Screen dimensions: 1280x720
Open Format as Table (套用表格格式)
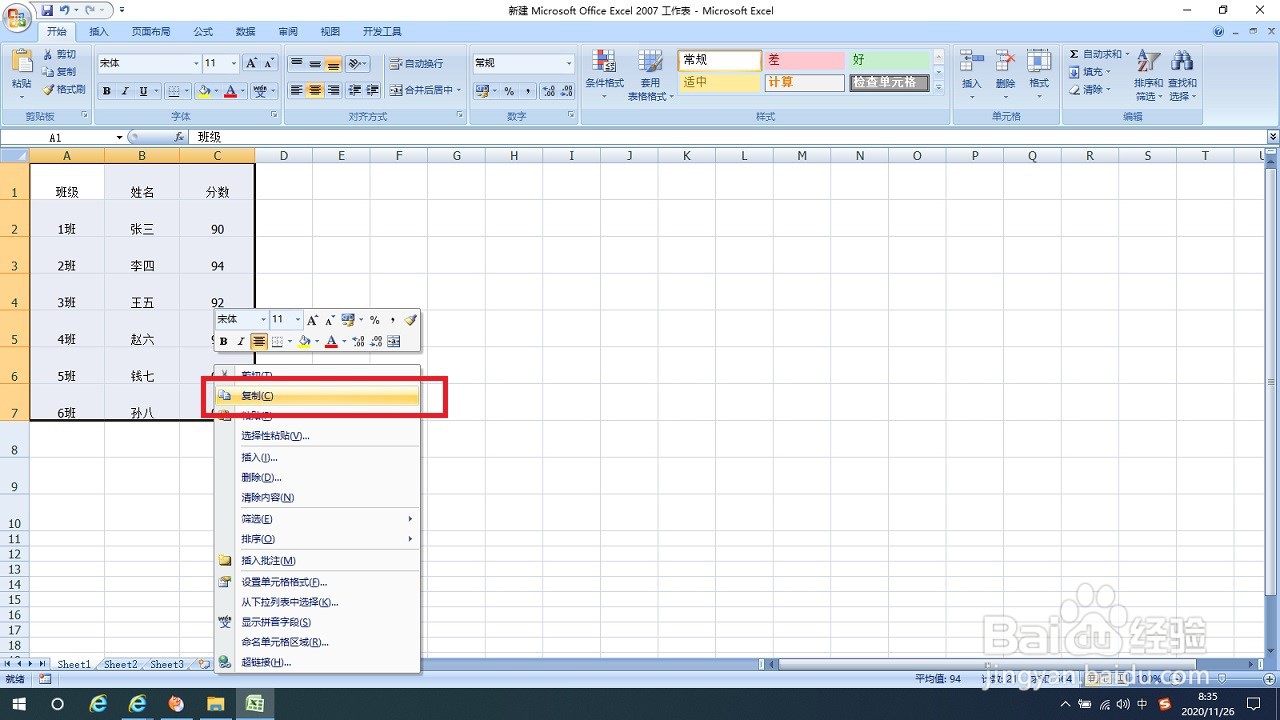pos(650,74)
